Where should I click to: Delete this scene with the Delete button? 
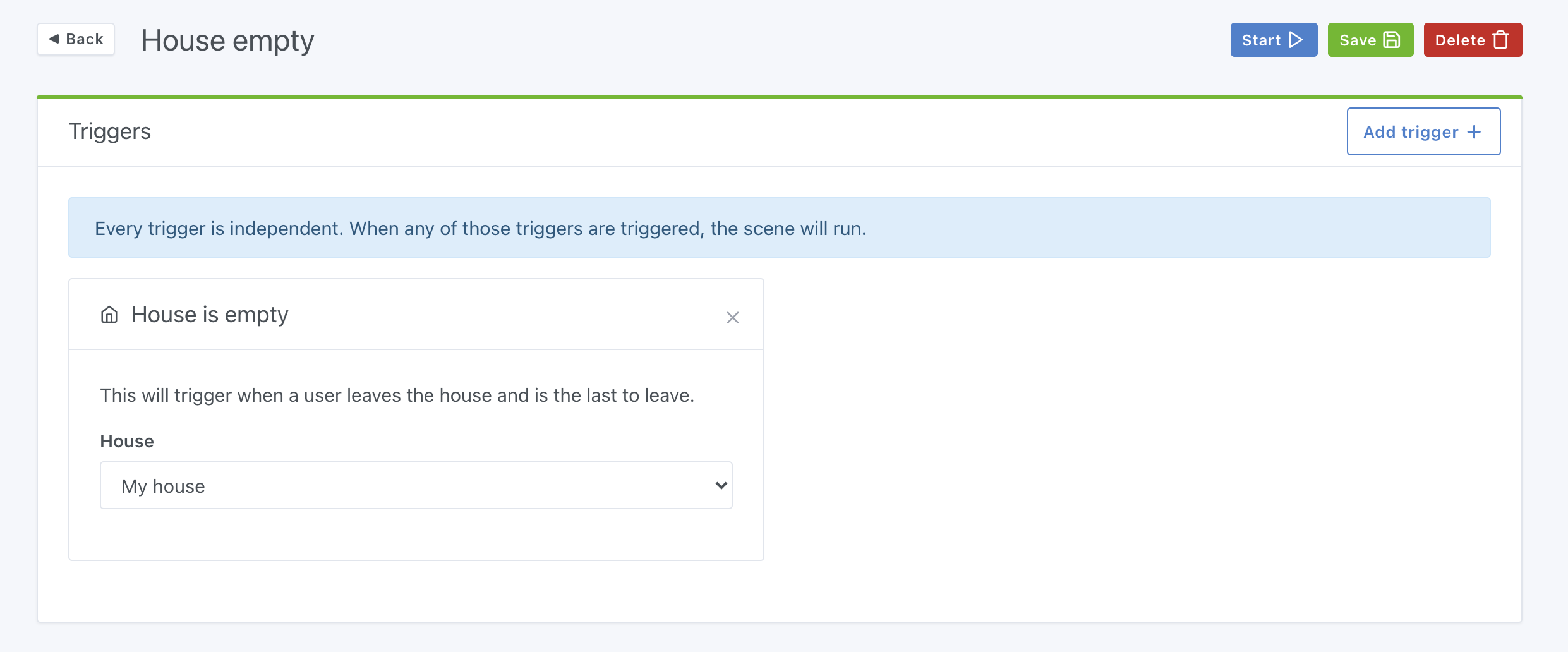click(x=1473, y=40)
